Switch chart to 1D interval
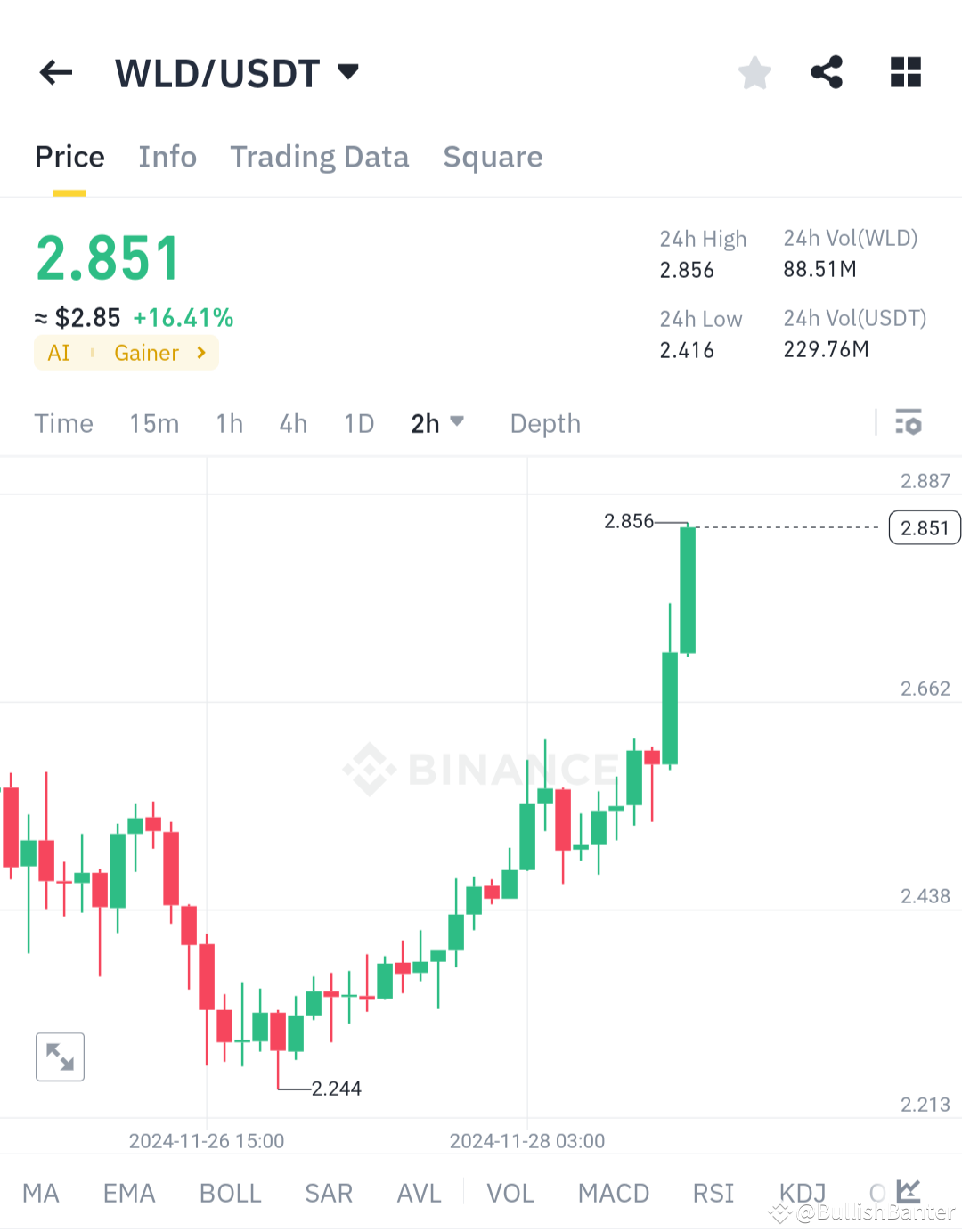962x1232 pixels. [358, 423]
